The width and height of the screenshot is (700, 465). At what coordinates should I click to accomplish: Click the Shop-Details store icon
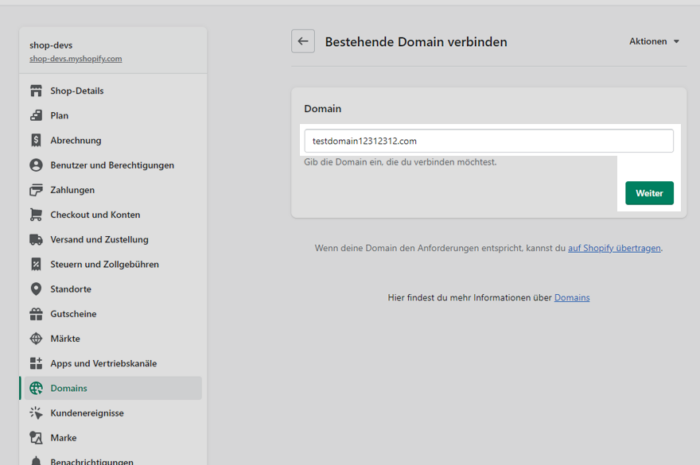coord(36,91)
